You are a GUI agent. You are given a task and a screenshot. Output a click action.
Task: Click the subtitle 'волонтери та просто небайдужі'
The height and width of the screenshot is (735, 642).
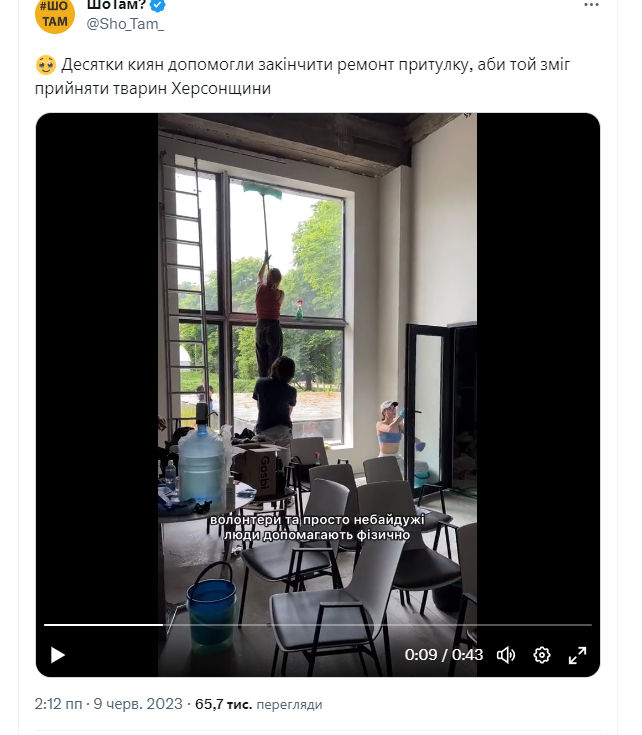pos(317,520)
